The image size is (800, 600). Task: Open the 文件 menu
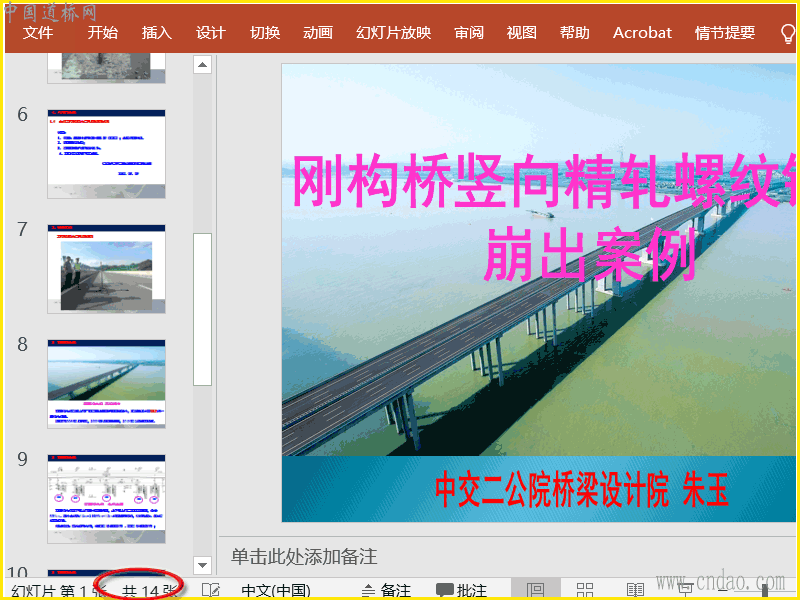(x=38, y=33)
